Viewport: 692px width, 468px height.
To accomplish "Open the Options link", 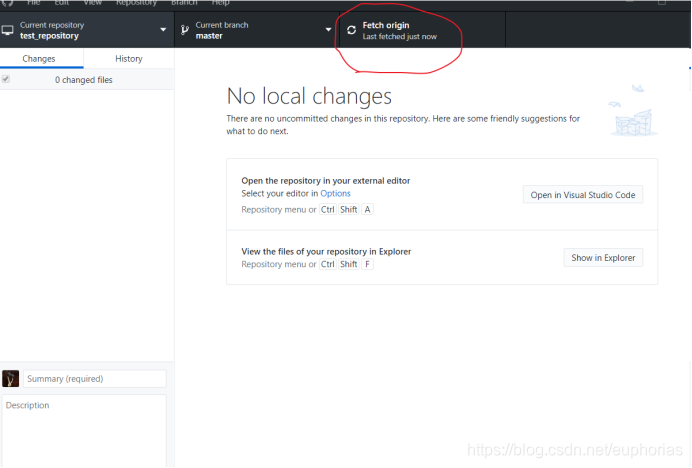I will point(335,193).
